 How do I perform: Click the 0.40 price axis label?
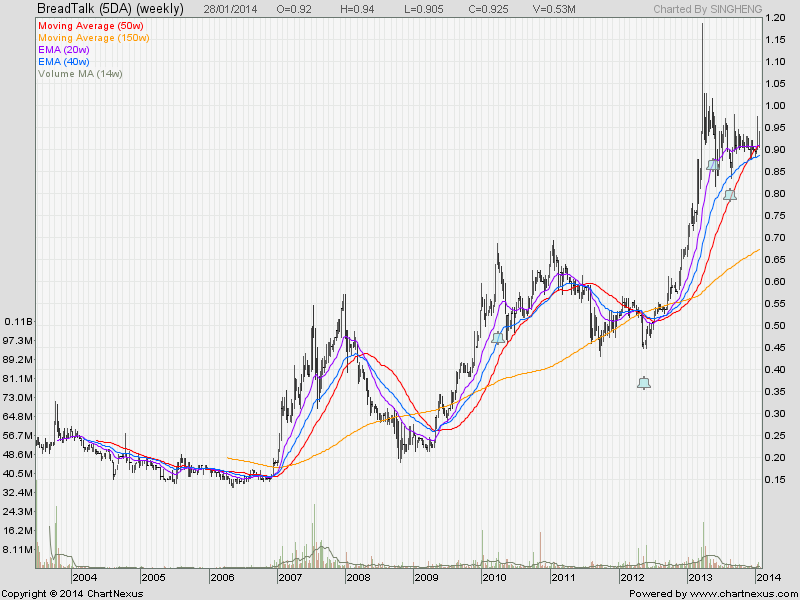tap(775, 369)
